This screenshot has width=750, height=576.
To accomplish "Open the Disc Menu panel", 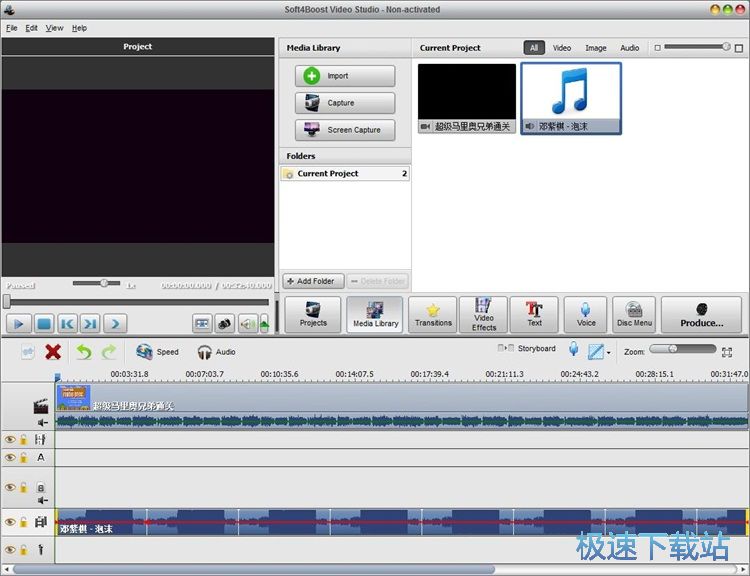I will (x=635, y=314).
